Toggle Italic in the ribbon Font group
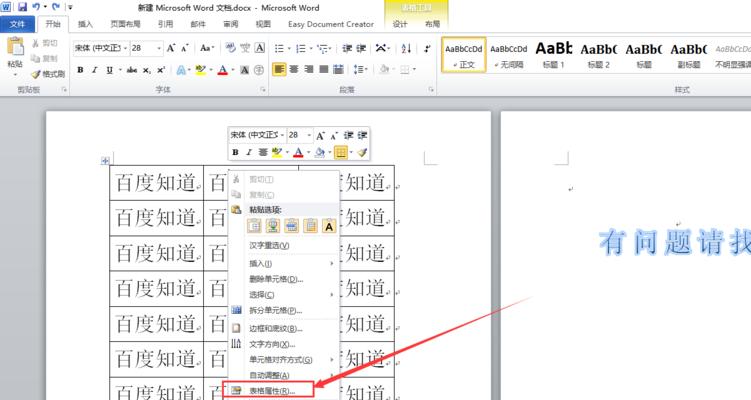Screen dimensions: 751x400 pyautogui.click(x=94, y=70)
